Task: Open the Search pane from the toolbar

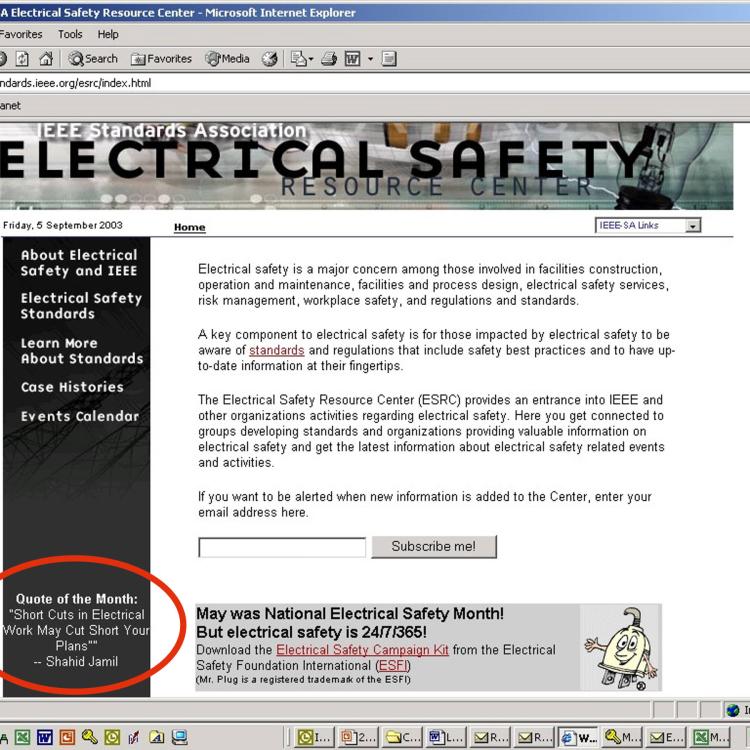Action: click(x=93, y=59)
